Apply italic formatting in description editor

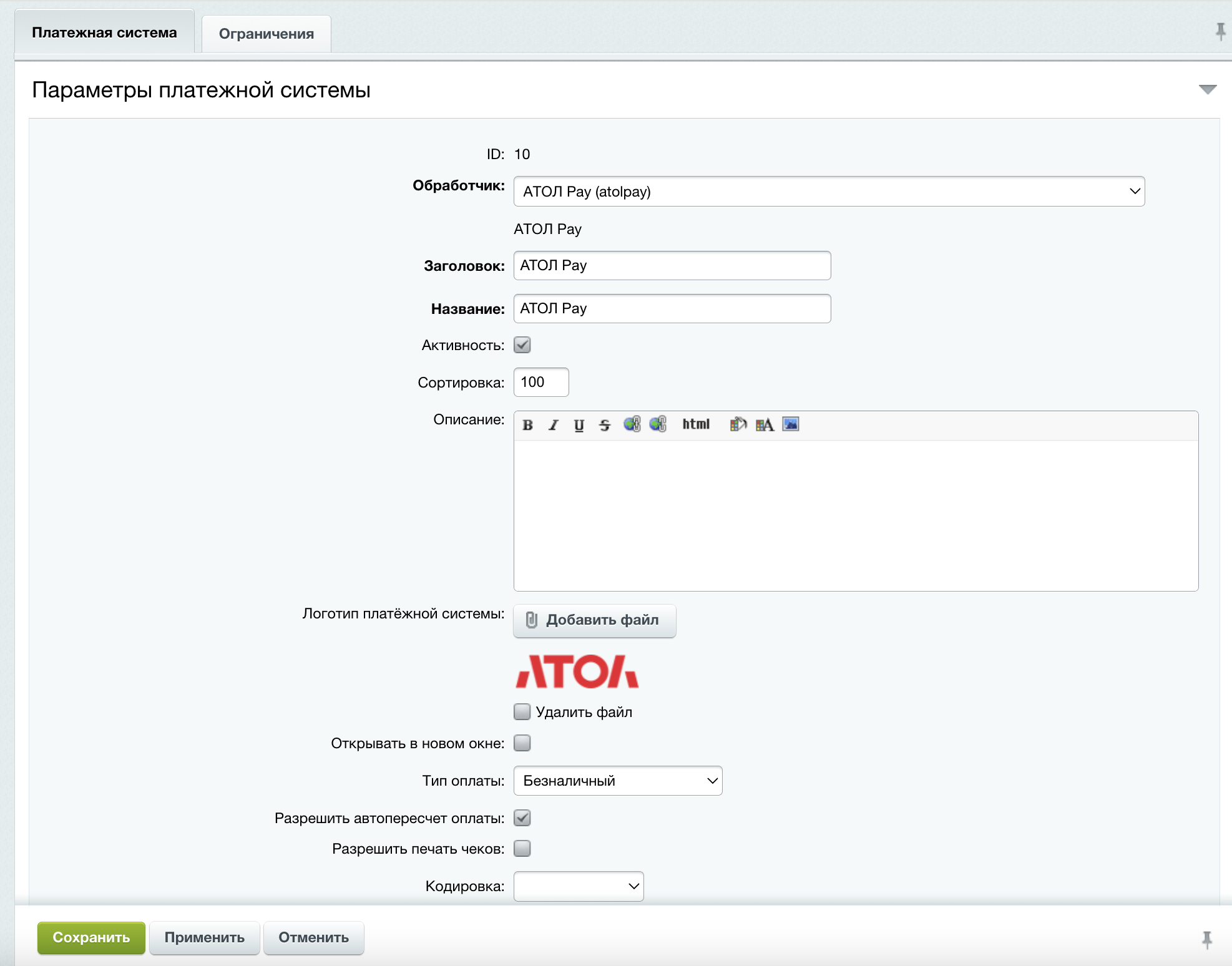(554, 425)
